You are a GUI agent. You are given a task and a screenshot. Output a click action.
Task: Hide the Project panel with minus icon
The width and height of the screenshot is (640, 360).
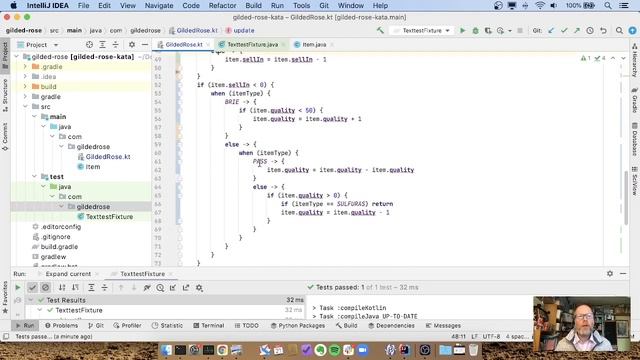pyautogui.click(x=145, y=44)
